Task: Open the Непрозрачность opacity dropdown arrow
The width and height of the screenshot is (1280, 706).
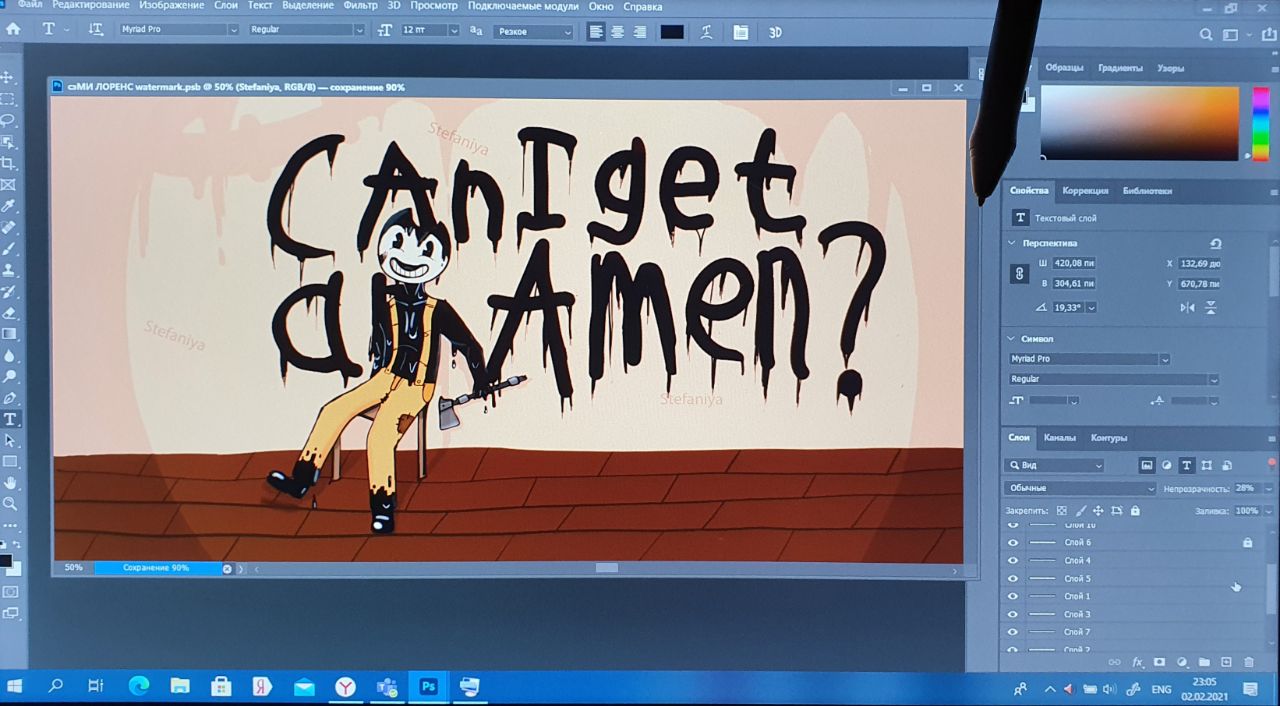Action: pyautogui.click(x=1269, y=489)
